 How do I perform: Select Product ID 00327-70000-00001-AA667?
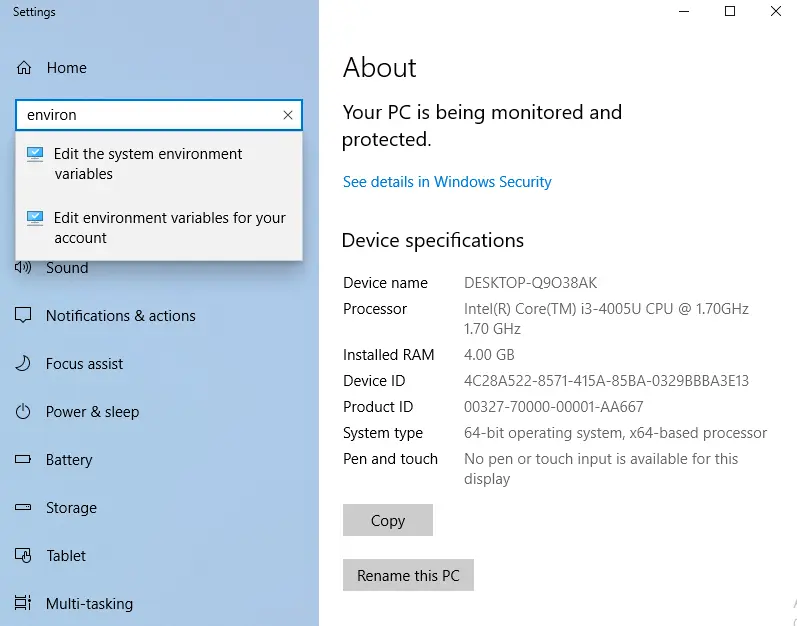(554, 406)
